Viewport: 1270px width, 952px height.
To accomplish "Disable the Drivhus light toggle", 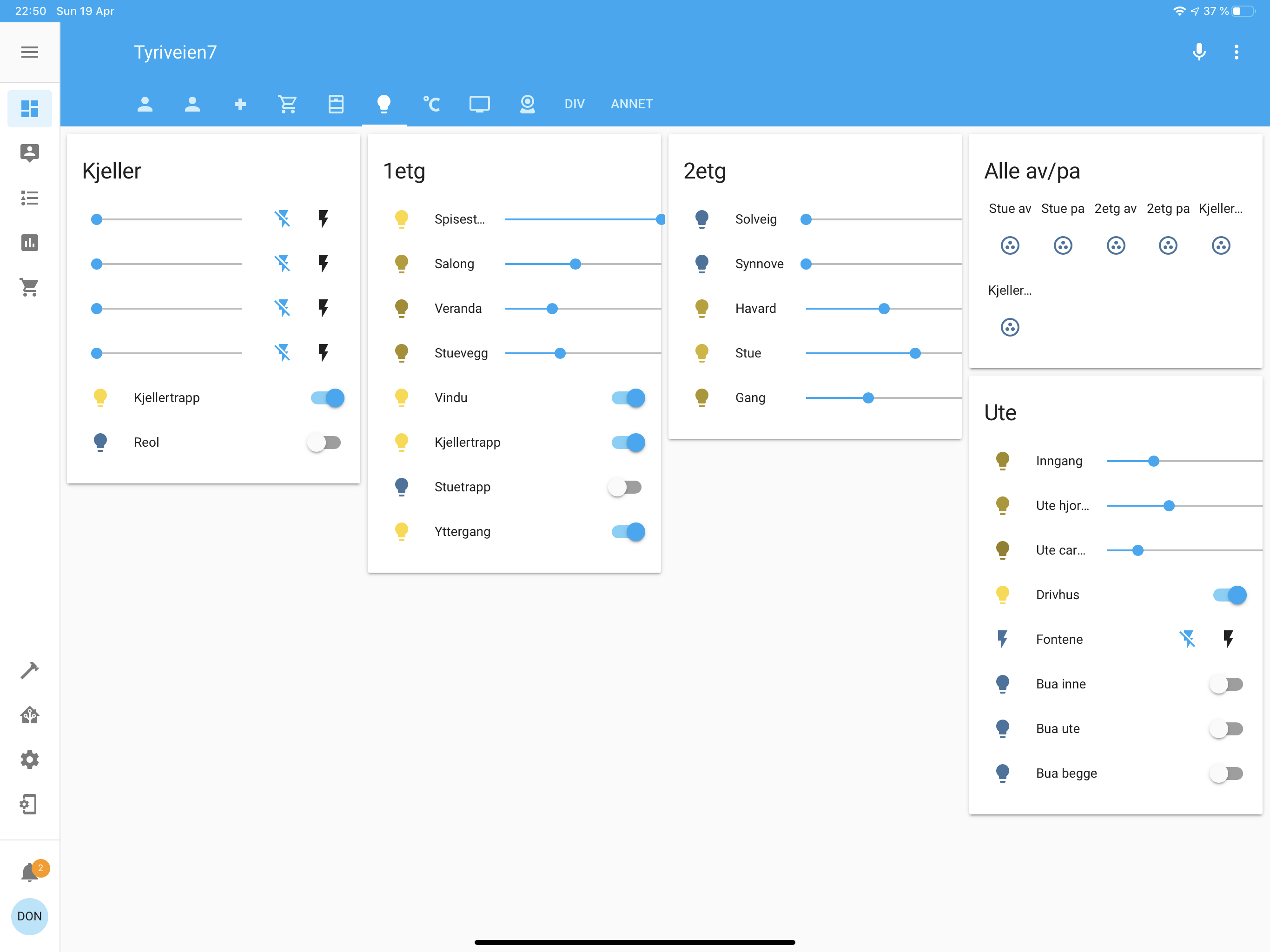I will click(1229, 595).
